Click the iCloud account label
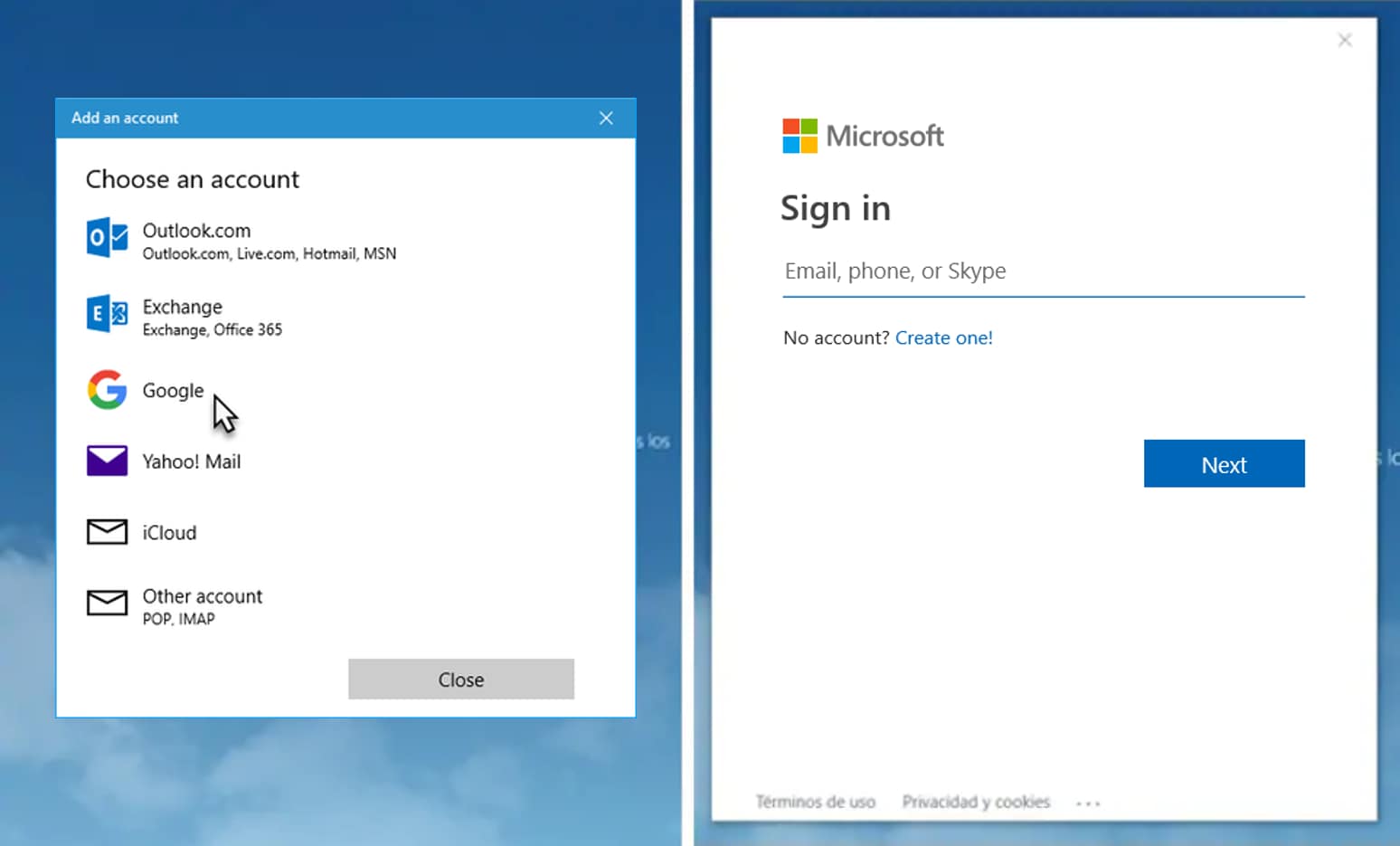Image resolution: width=1400 pixels, height=846 pixels. [x=169, y=533]
